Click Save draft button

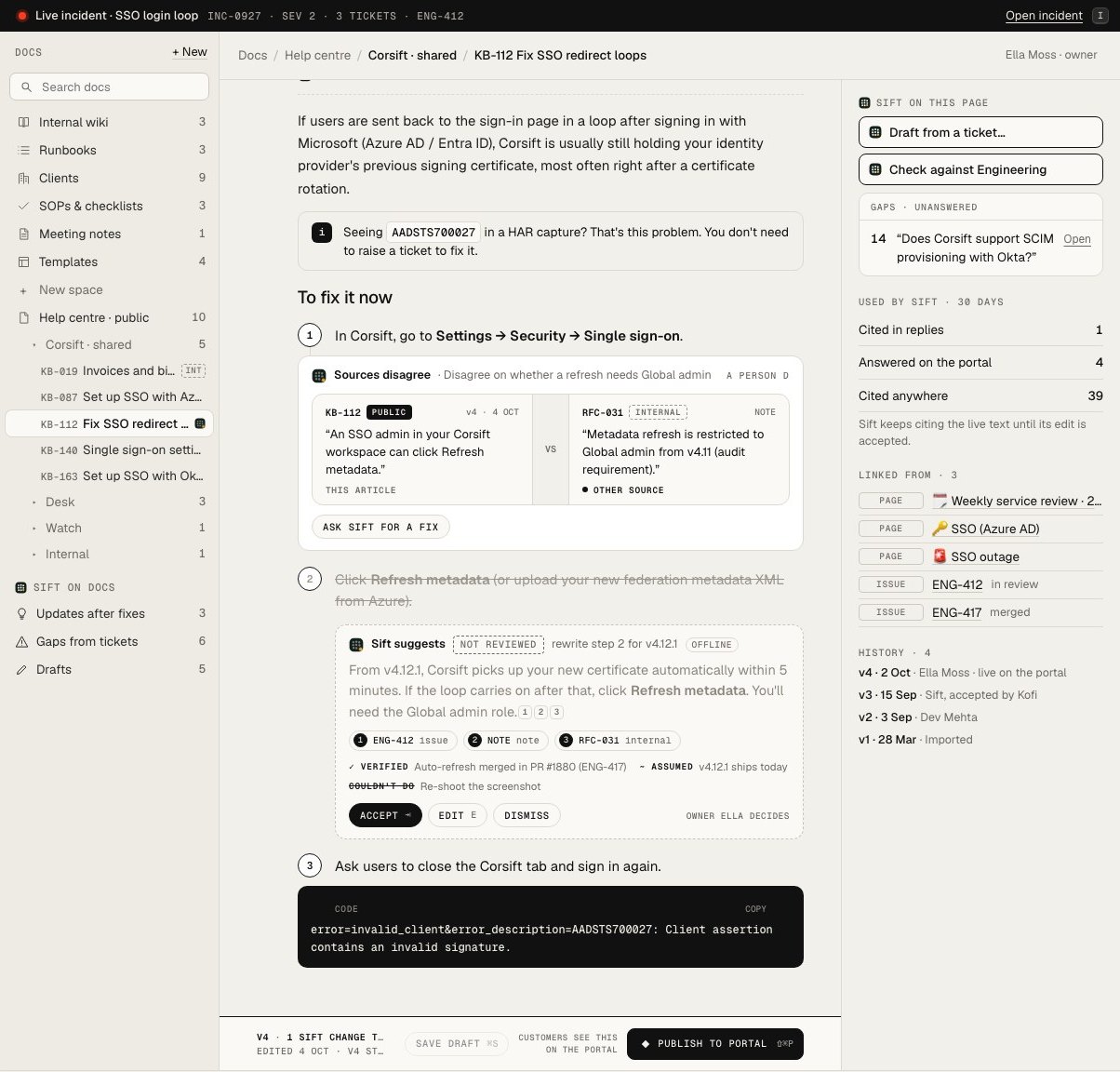pos(457,1044)
